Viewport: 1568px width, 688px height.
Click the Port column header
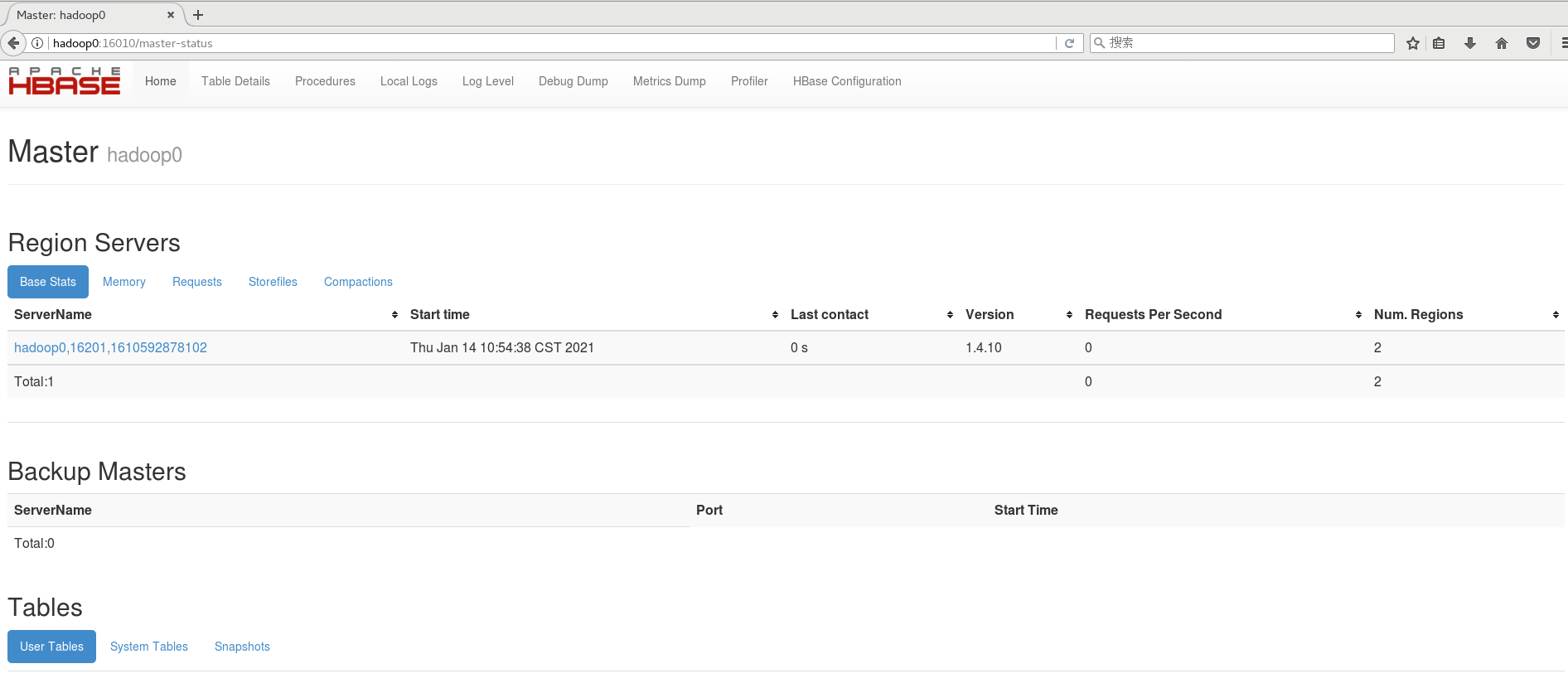pos(709,511)
